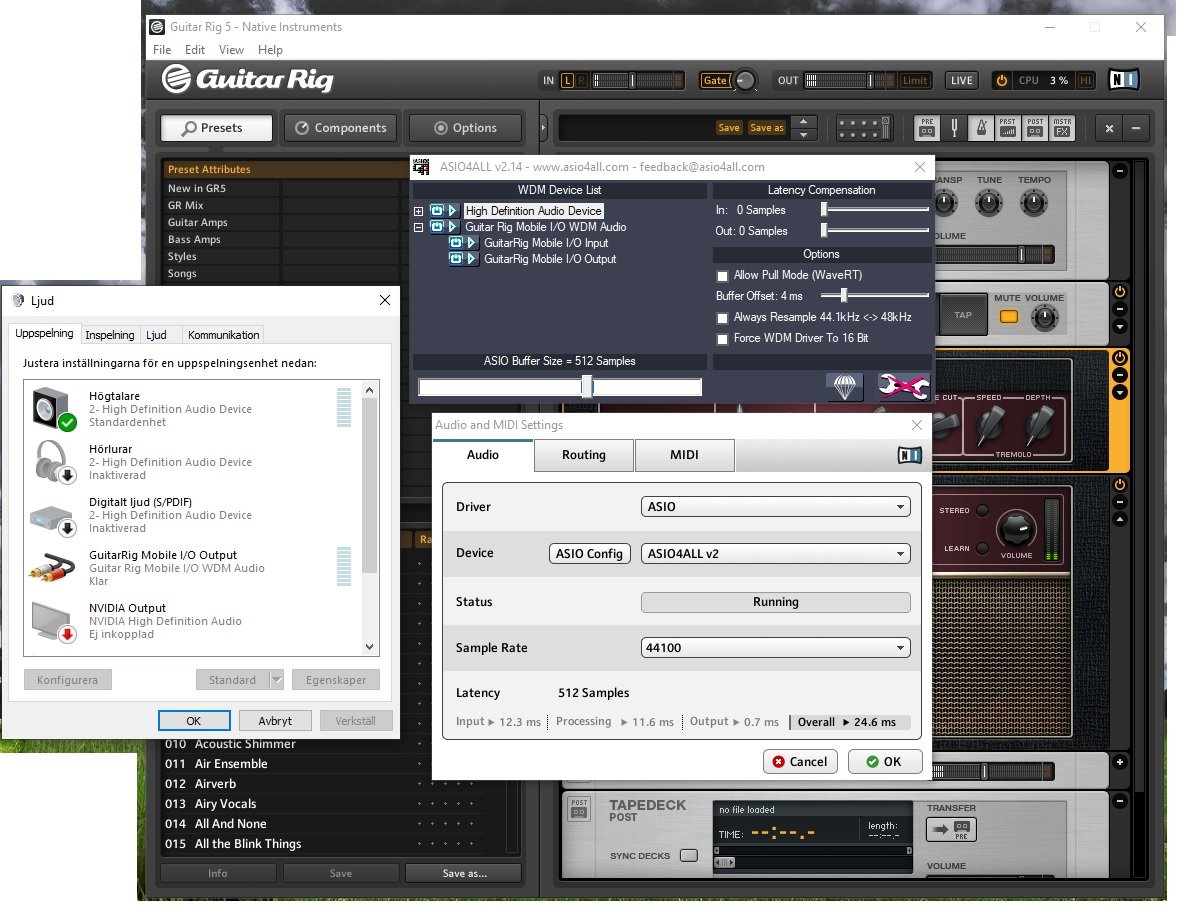Click the GuitarRig Mobile I/O Output cable icon
Image resolution: width=1193 pixels, height=918 pixels.
[x=52, y=567]
